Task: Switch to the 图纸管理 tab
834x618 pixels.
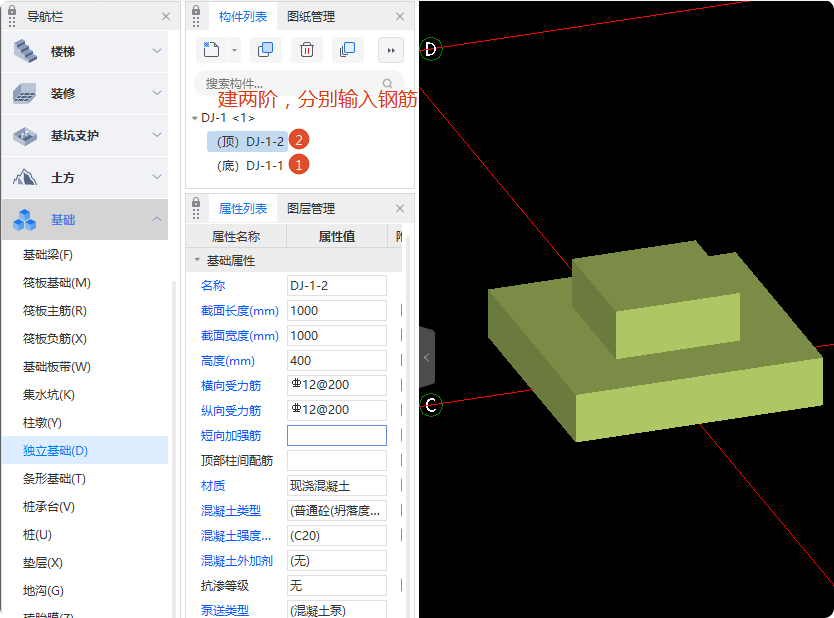Action: tap(311, 16)
